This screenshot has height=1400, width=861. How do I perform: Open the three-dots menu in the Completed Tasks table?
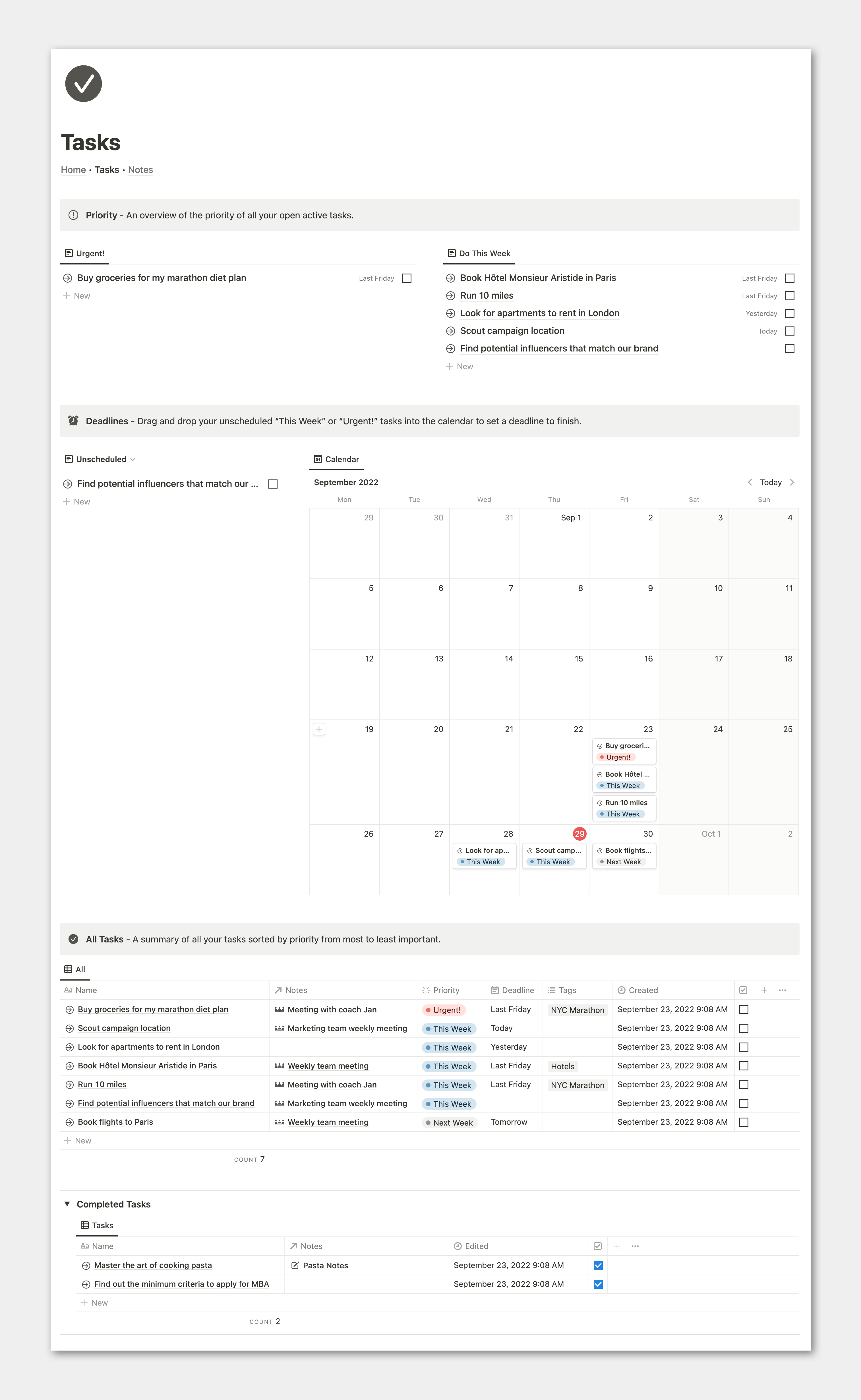pyautogui.click(x=635, y=1246)
